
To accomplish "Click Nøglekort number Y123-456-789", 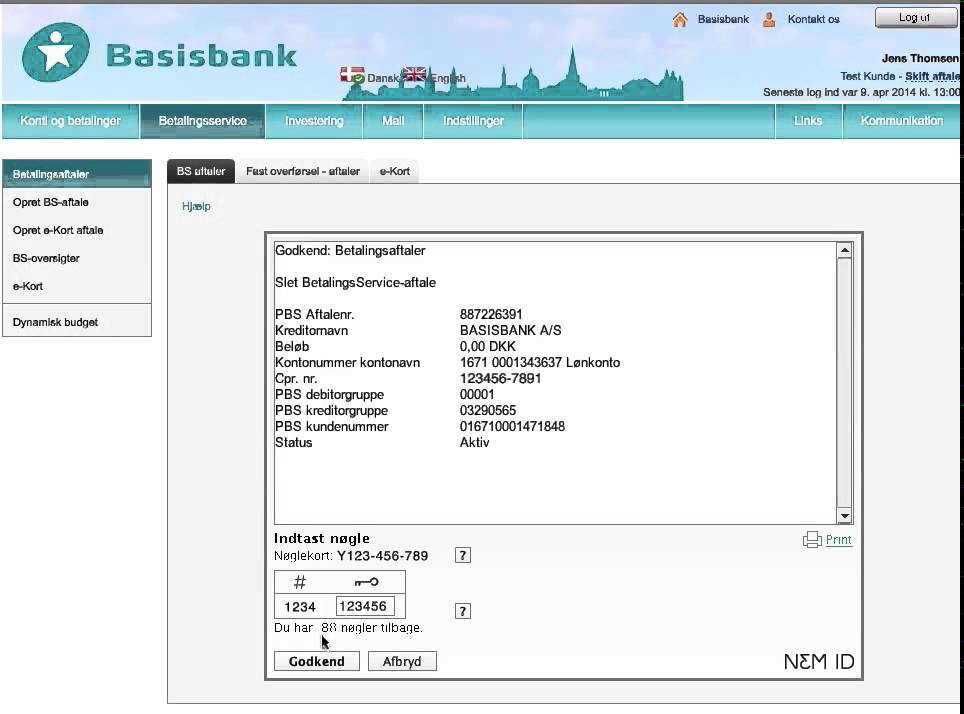I will [x=382, y=556].
